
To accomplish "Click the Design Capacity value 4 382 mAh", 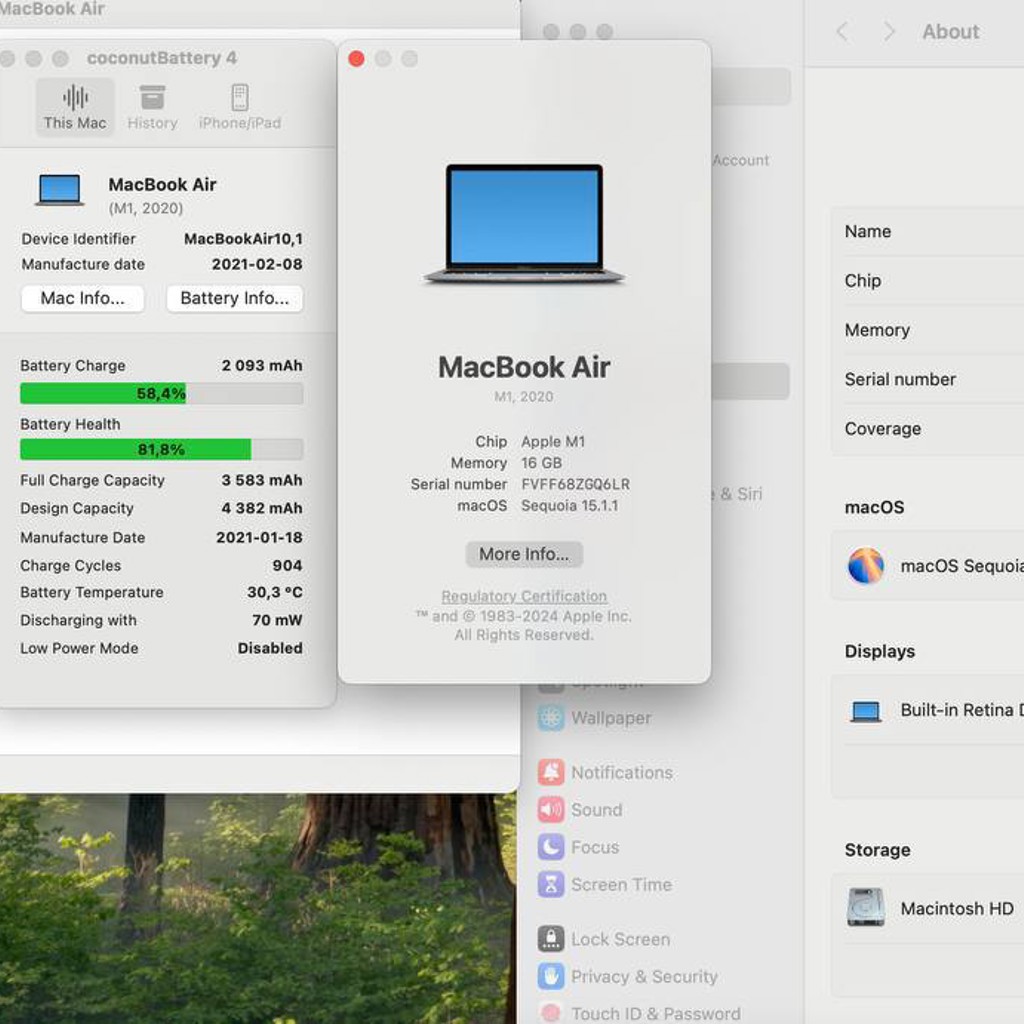I will point(262,508).
